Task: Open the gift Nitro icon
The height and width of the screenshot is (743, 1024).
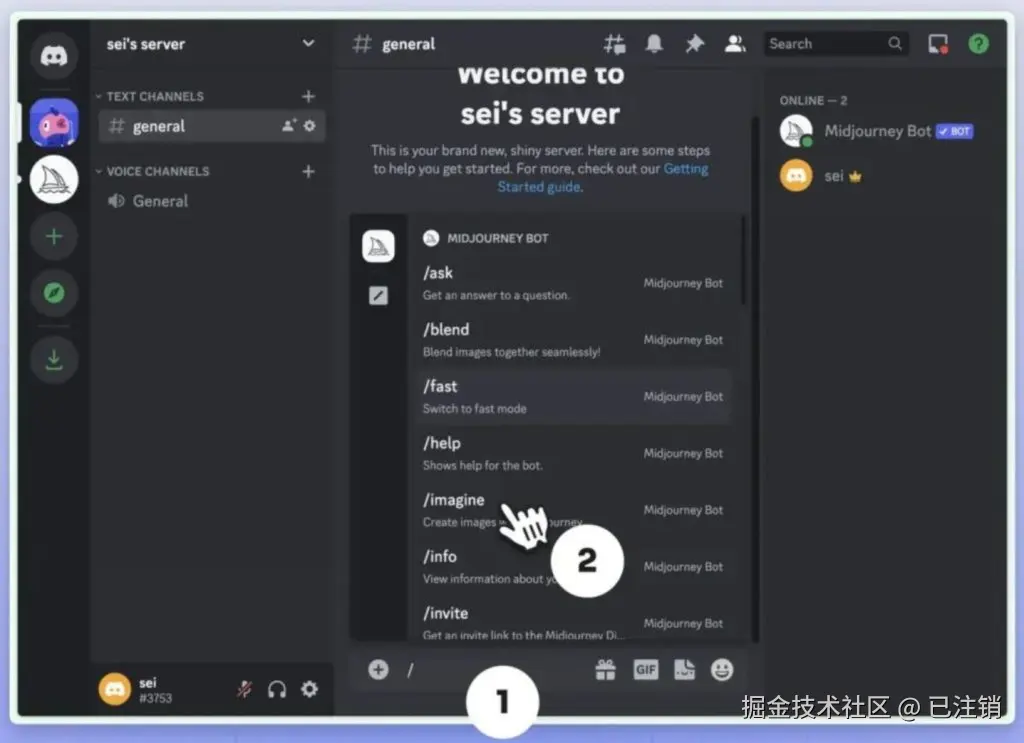Action: 605,669
